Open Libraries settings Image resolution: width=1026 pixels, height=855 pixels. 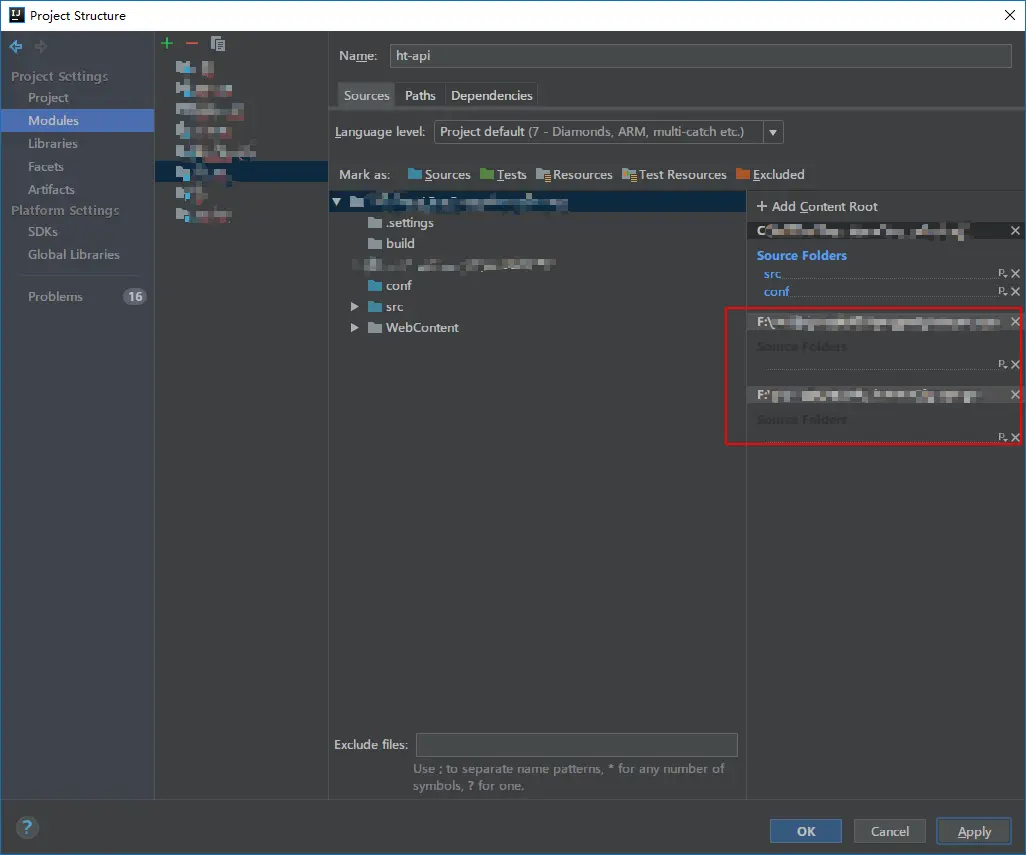[52, 143]
